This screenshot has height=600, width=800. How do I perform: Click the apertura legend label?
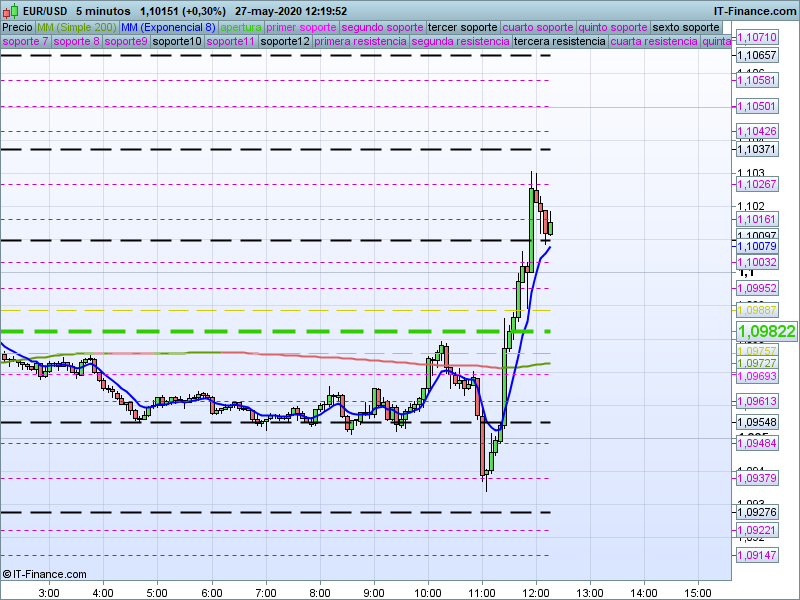click(x=241, y=27)
